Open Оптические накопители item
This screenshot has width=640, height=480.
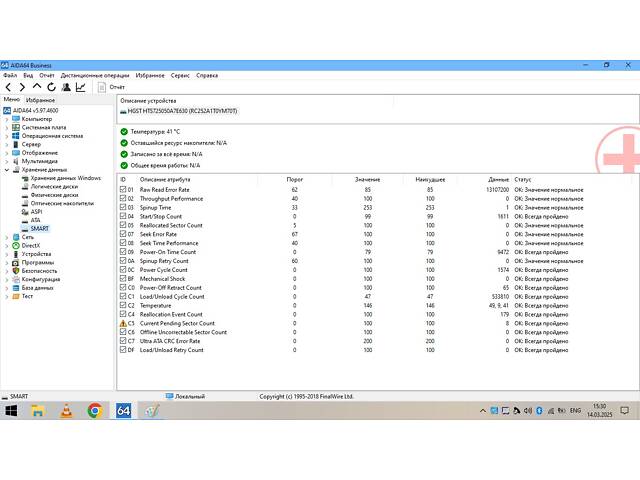[58, 203]
